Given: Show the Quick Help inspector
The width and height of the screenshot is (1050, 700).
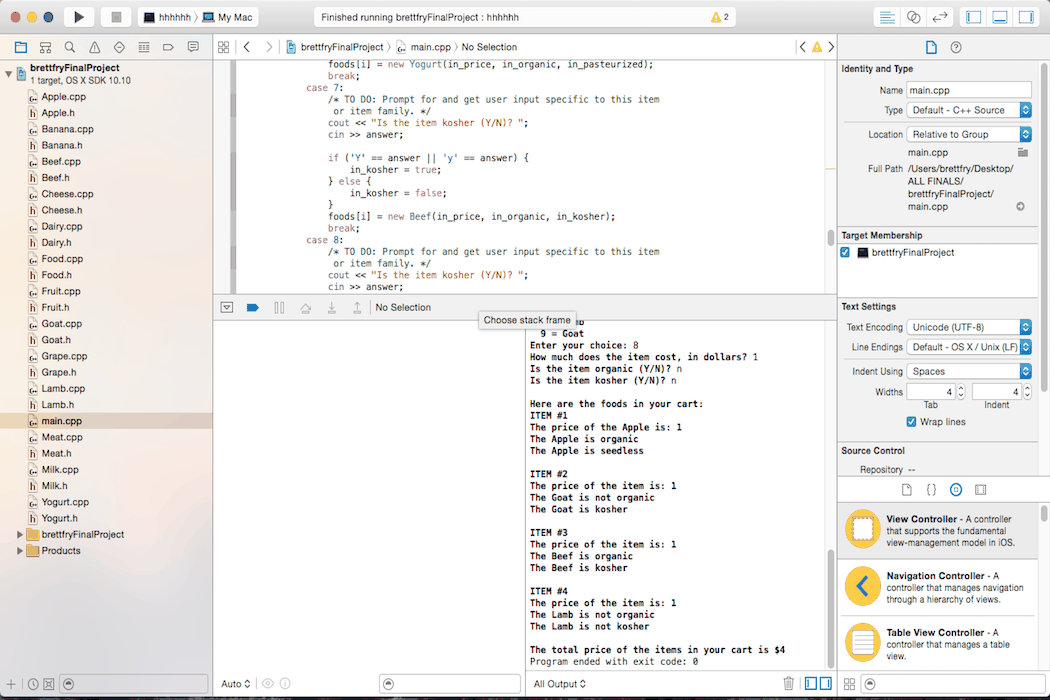Looking at the screenshot, I should [956, 47].
